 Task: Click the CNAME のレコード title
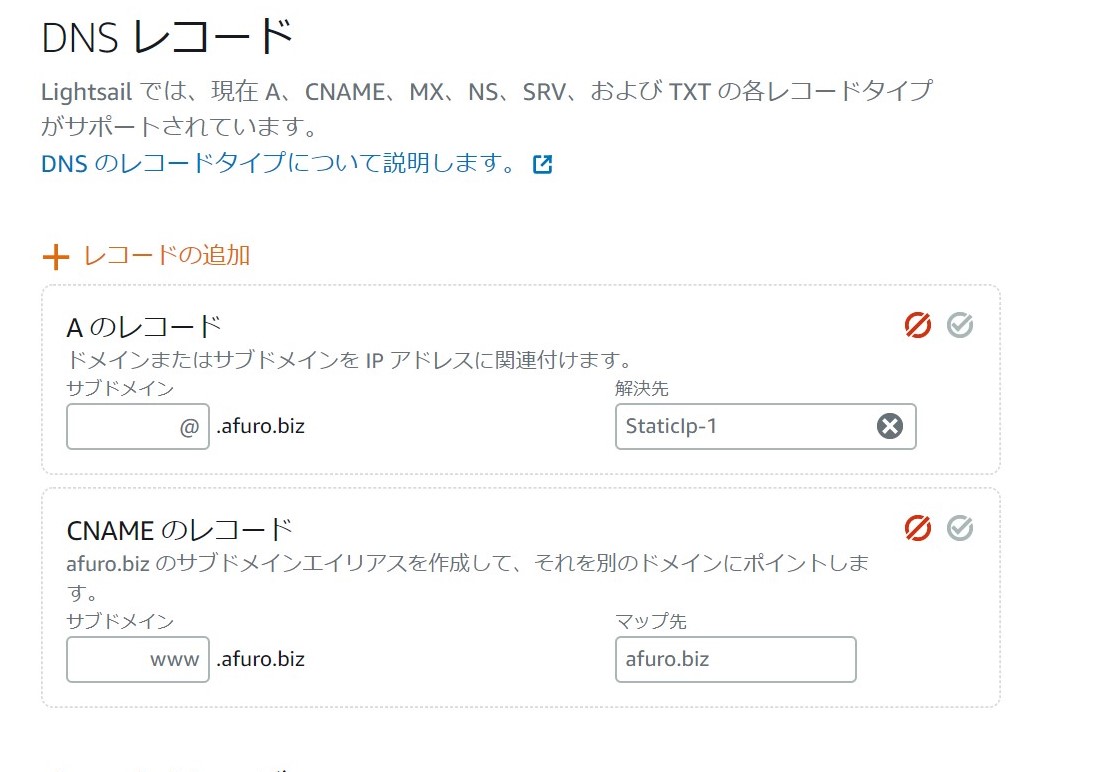[x=180, y=528]
